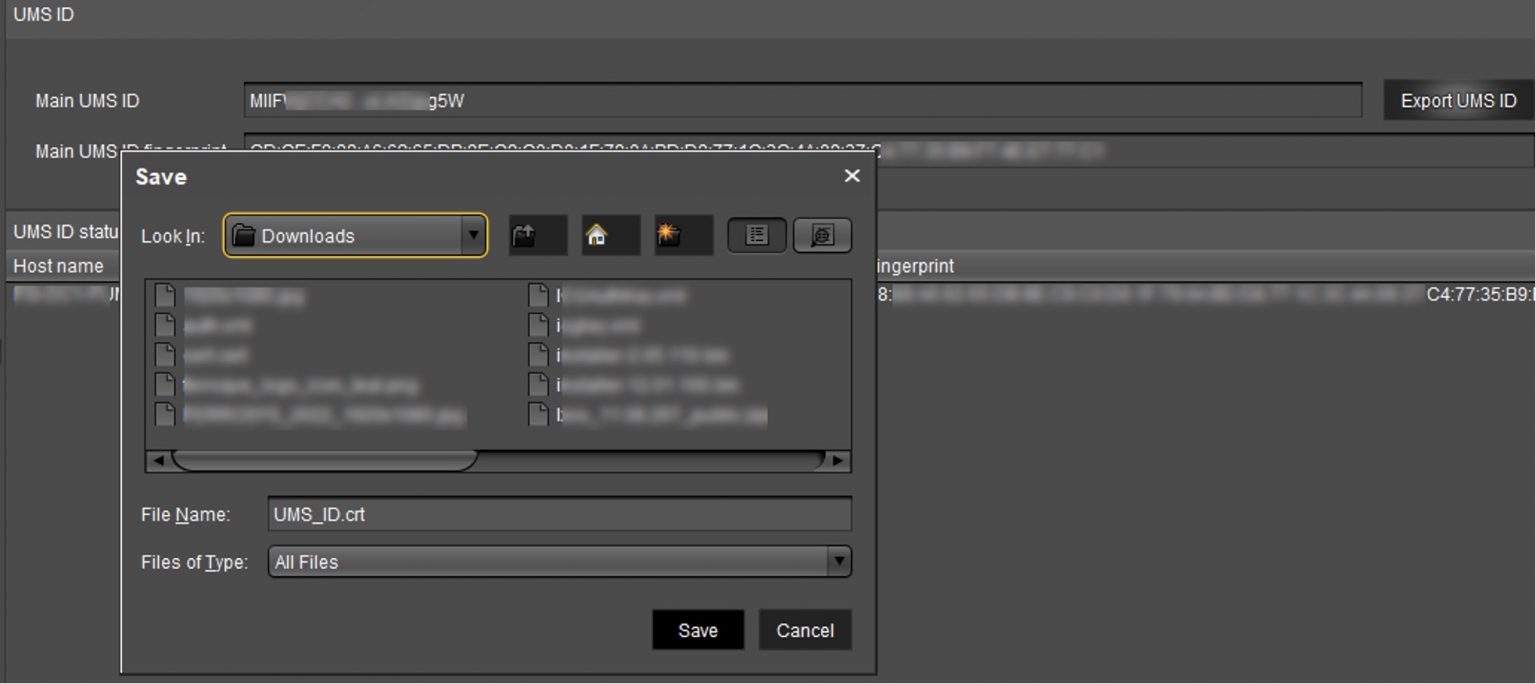Click the Save button

[697, 630]
